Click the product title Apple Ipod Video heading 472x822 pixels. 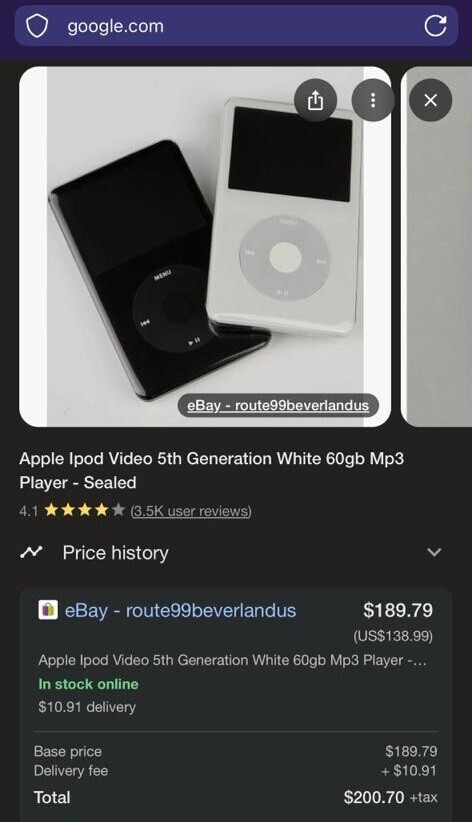(x=211, y=470)
